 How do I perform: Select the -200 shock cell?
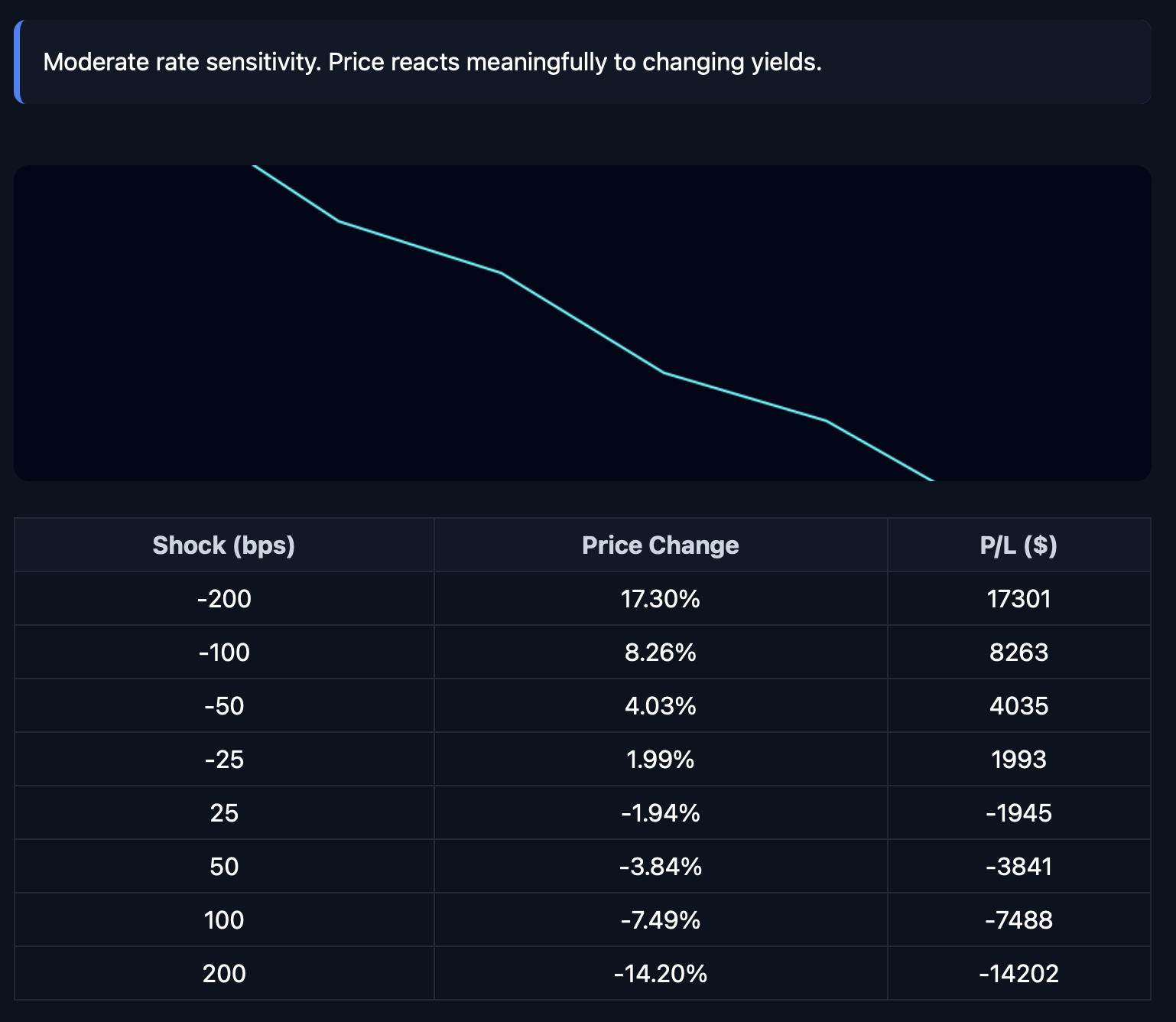(x=223, y=599)
